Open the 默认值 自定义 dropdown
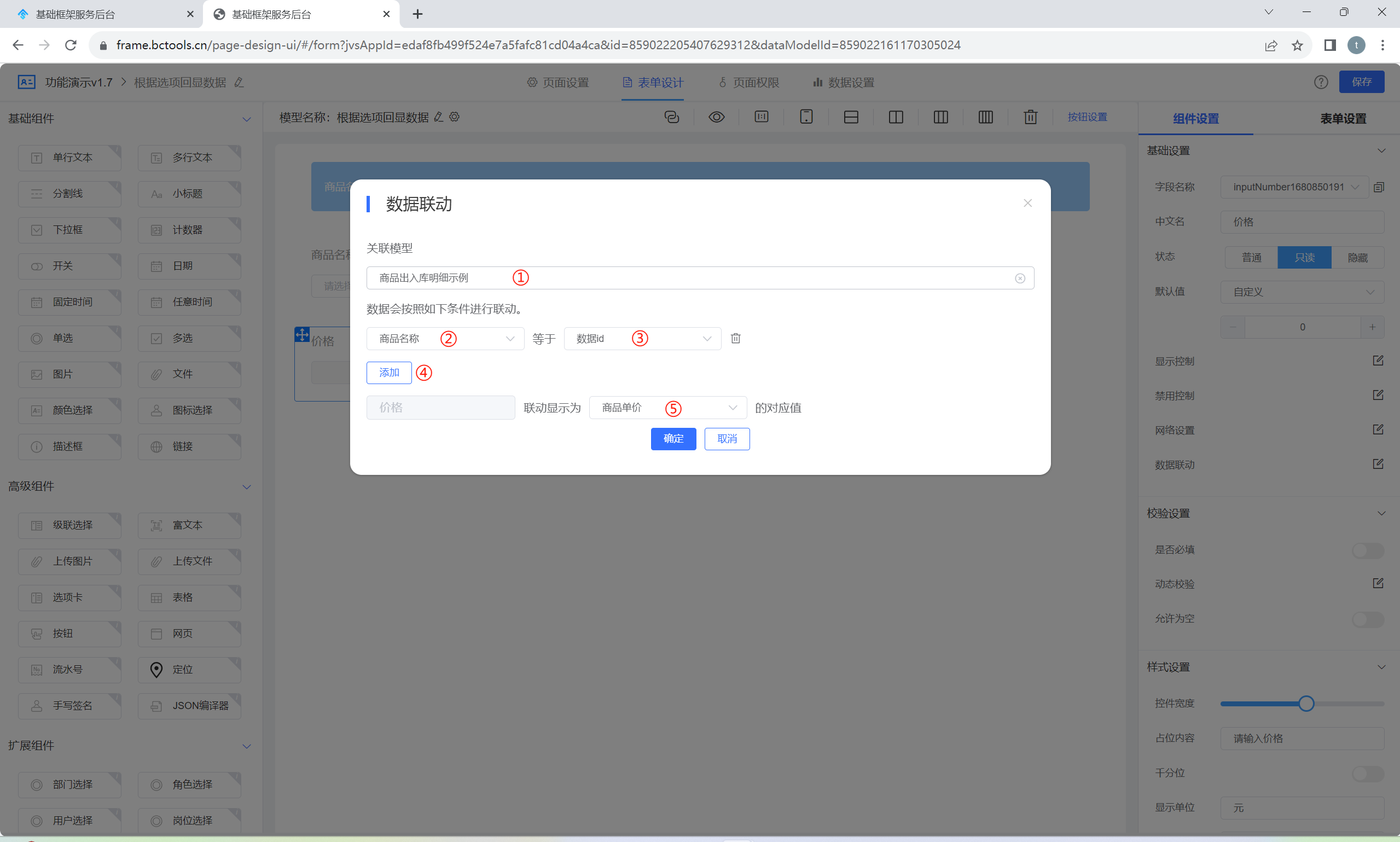This screenshot has height=842, width=1400. pos(1303,292)
